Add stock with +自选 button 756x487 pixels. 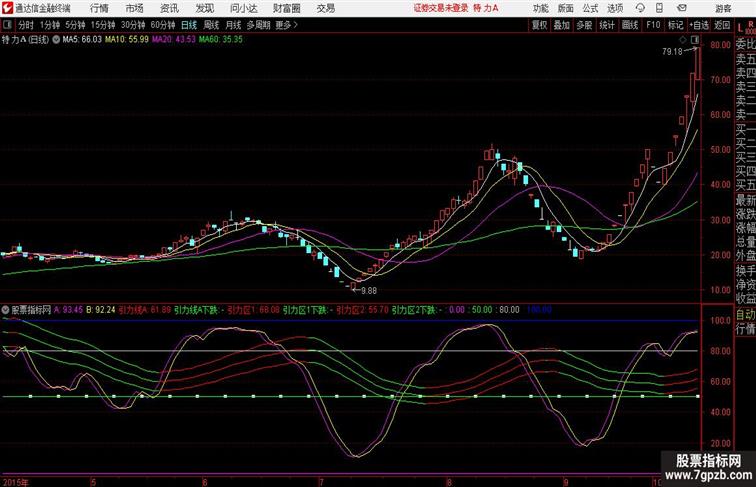coord(699,25)
